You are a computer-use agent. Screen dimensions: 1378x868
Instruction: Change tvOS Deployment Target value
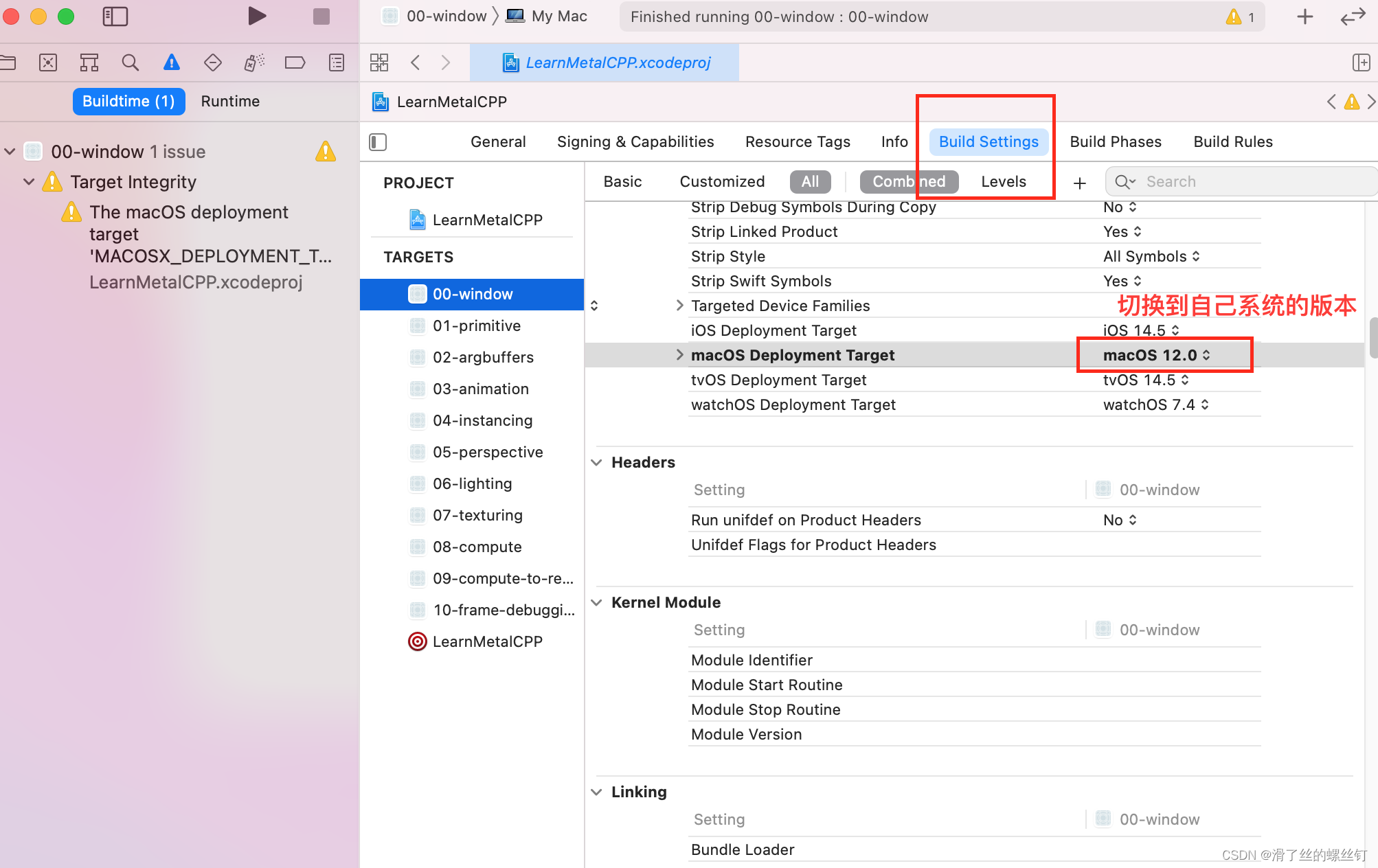pos(1146,380)
